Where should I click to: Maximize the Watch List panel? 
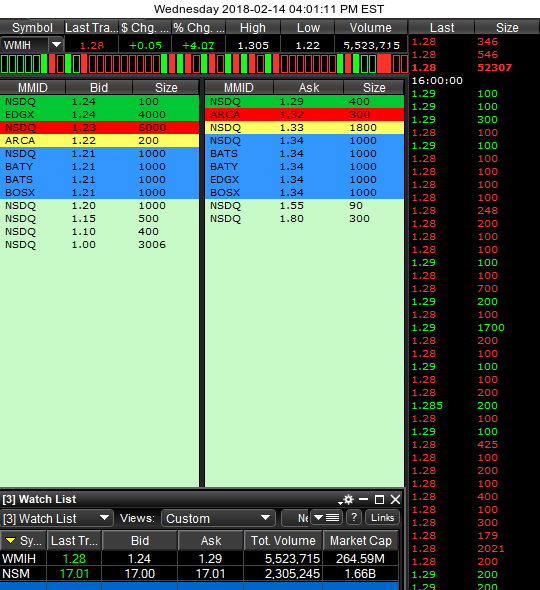(x=379, y=499)
